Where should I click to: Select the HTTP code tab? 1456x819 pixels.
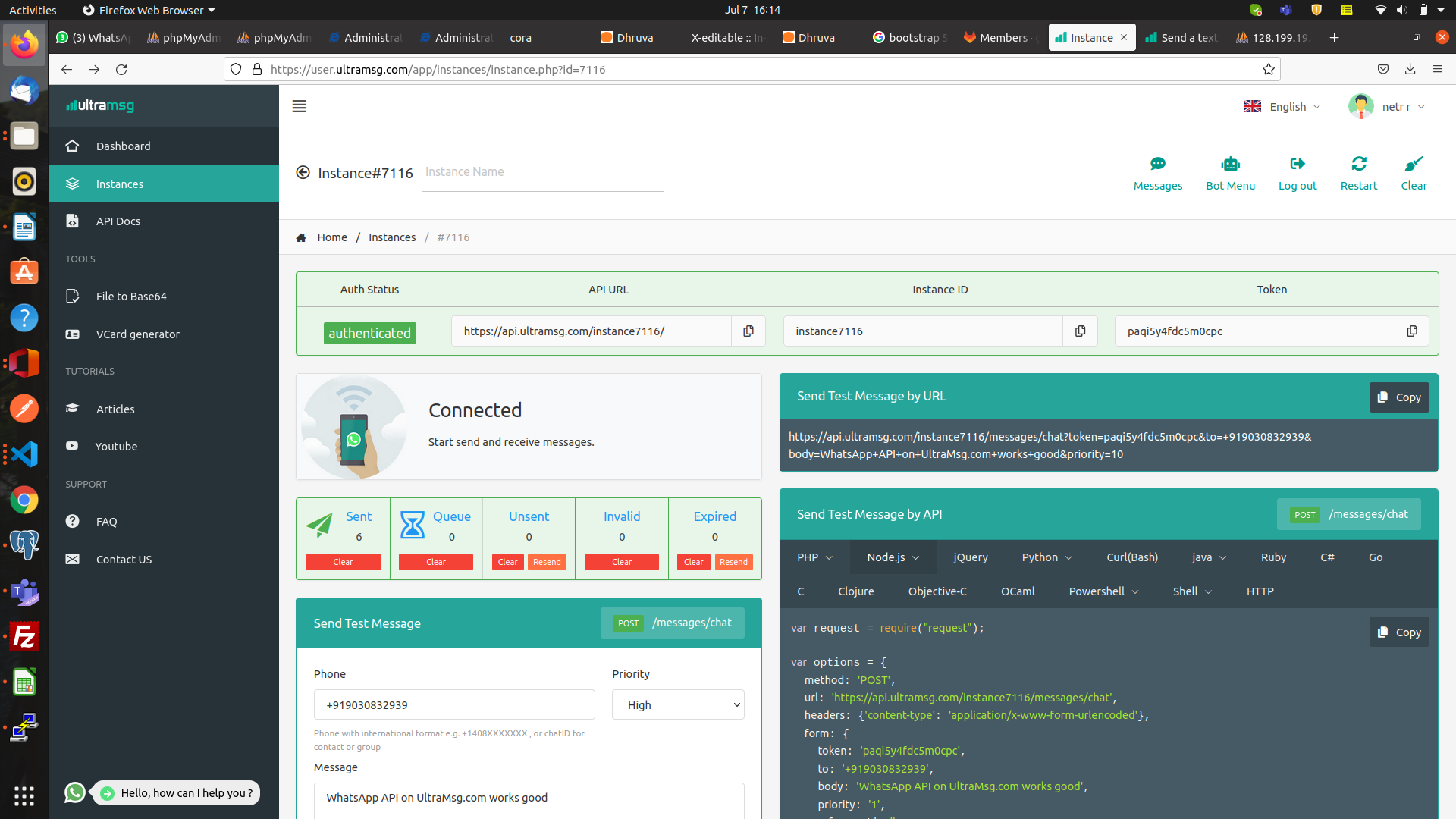(x=1260, y=591)
